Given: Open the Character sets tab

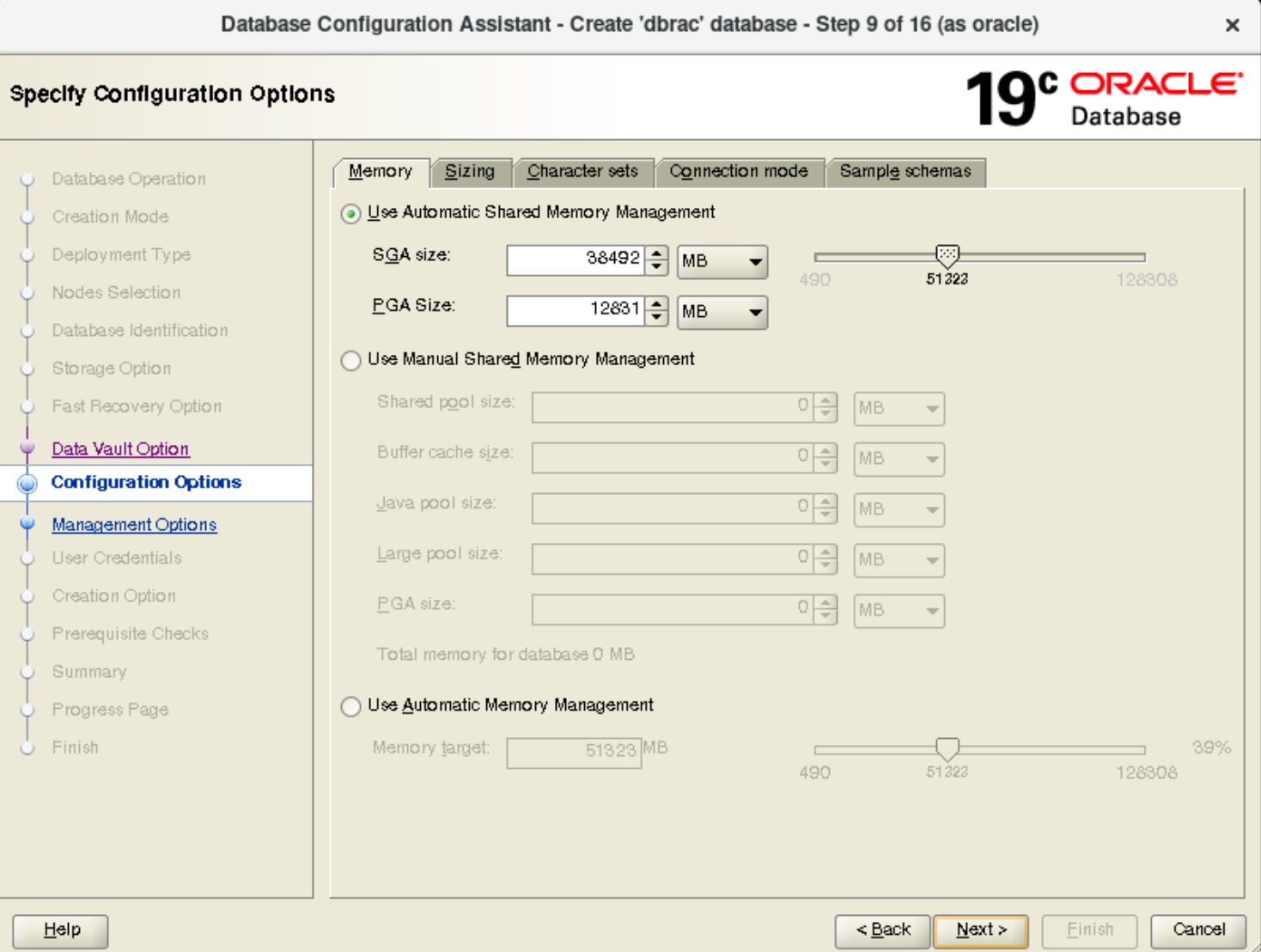Looking at the screenshot, I should 582,172.
